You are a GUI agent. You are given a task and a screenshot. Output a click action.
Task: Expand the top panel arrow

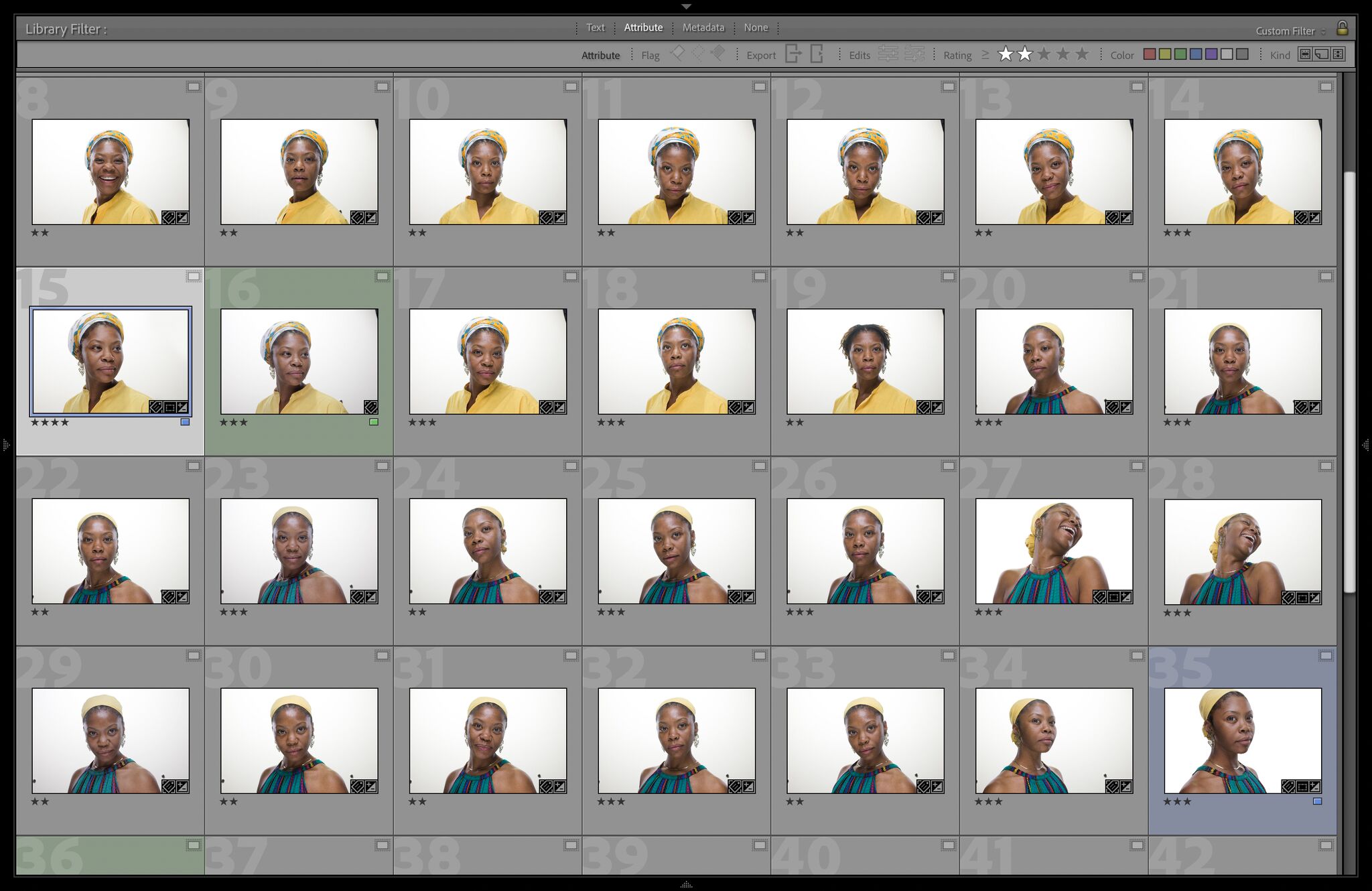686,6
